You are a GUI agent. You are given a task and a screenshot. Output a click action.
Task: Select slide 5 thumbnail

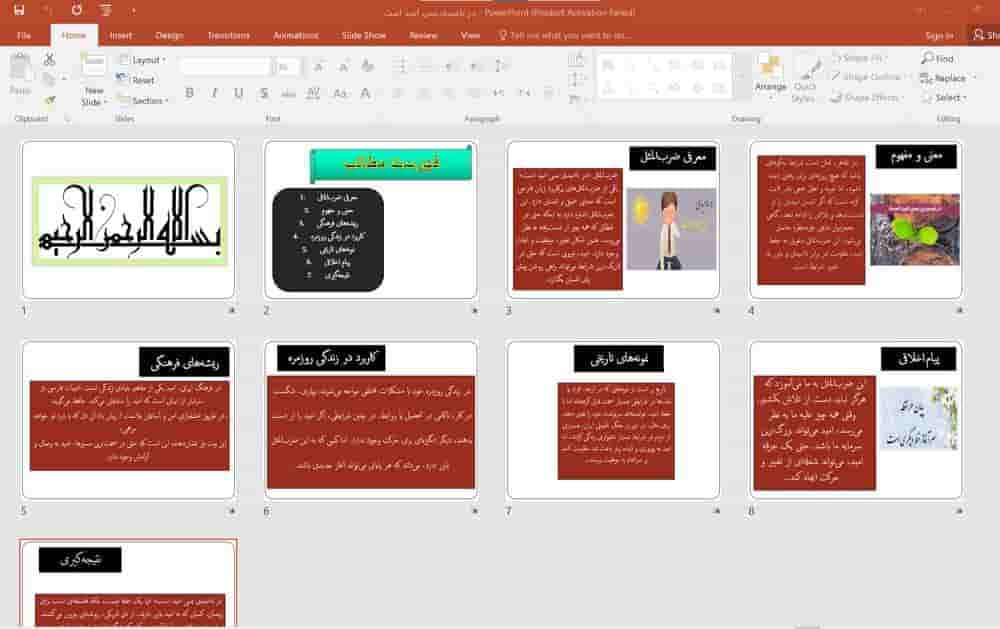128,419
